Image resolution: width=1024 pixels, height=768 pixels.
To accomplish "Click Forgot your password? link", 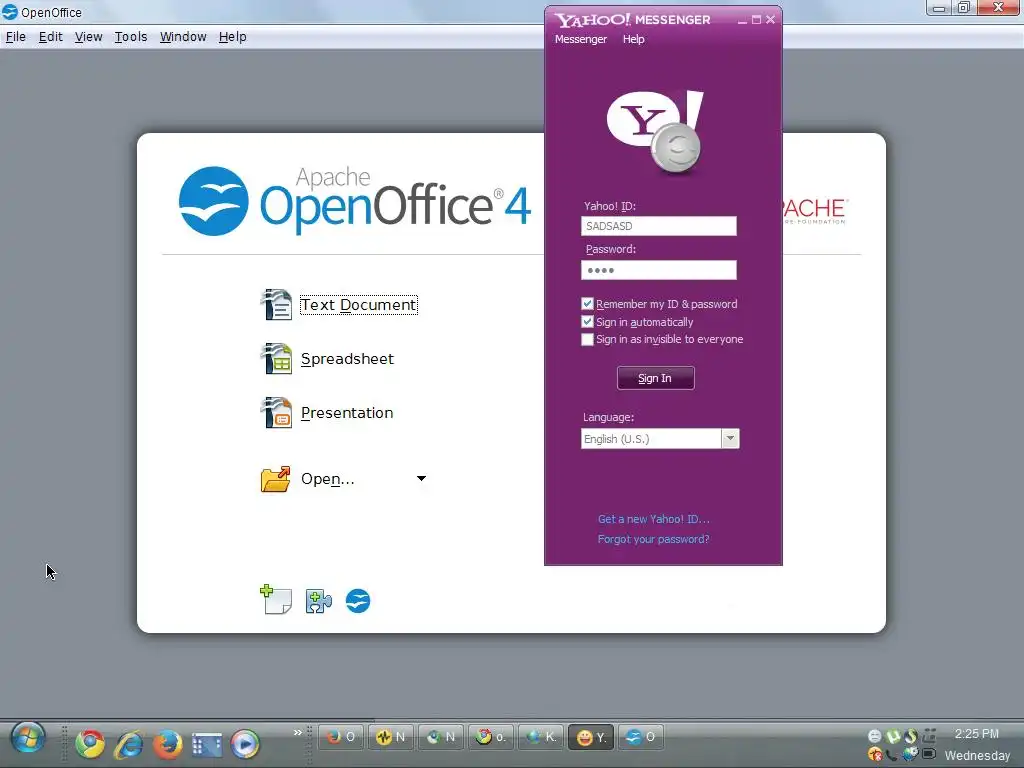I will pyautogui.click(x=653, y=539).
